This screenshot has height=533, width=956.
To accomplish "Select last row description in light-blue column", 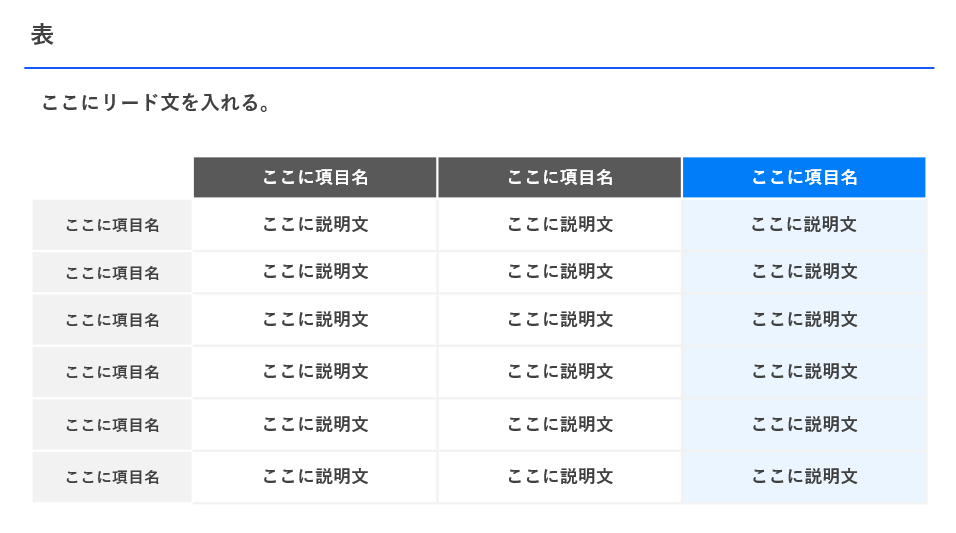I will pyautogui.click(x=804, y=477).
